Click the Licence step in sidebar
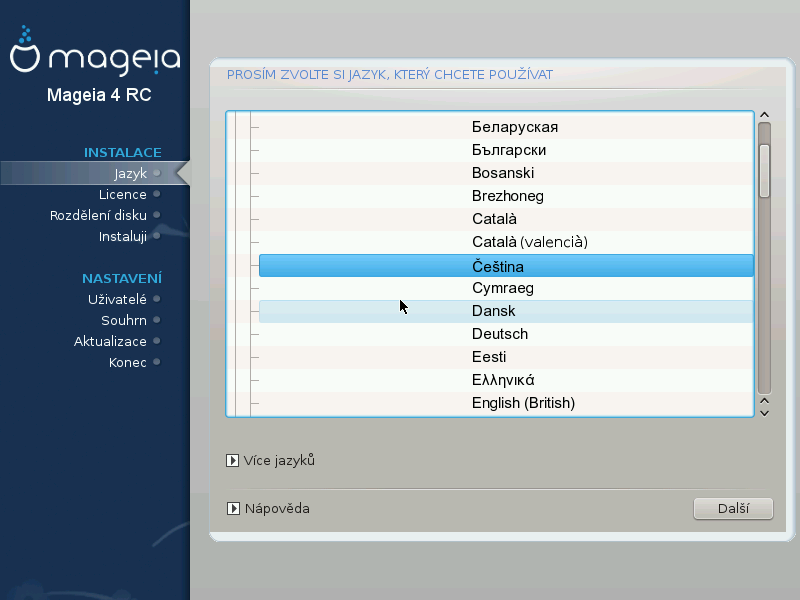This screenshot has width=800, height=600. coord(123,194)
